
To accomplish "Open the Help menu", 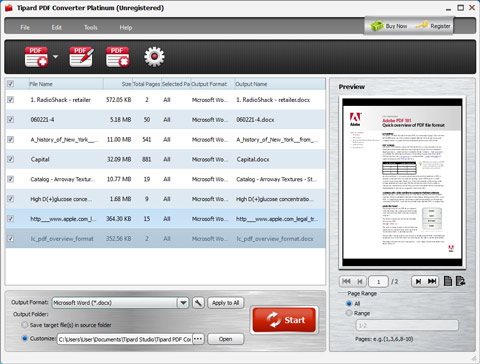I will tap(126, 27).
